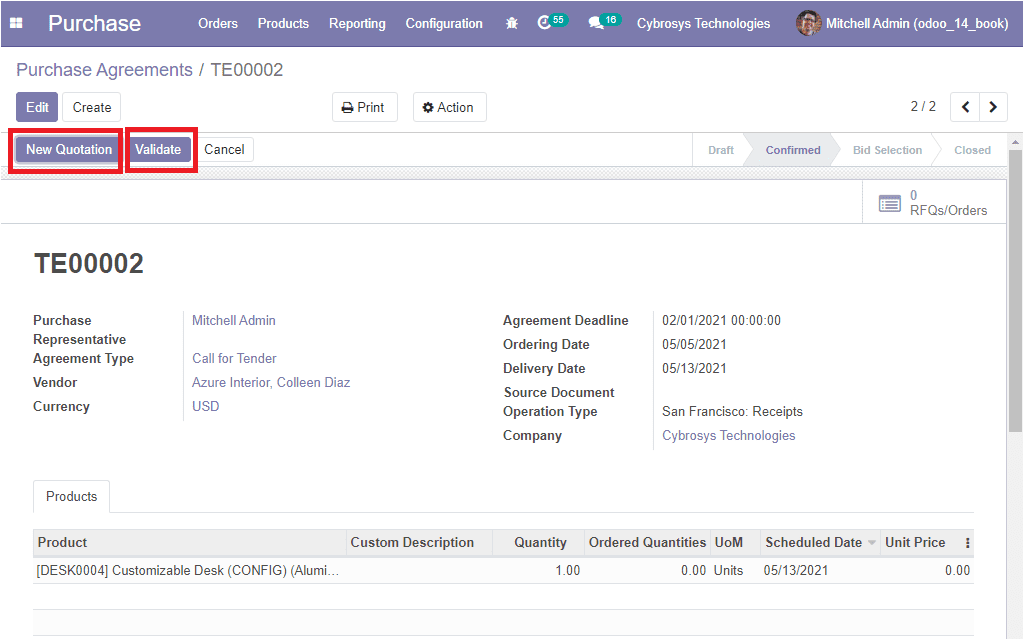
Task: Sort by Scheduled Date column header
Action: click(x=813, y=543)
